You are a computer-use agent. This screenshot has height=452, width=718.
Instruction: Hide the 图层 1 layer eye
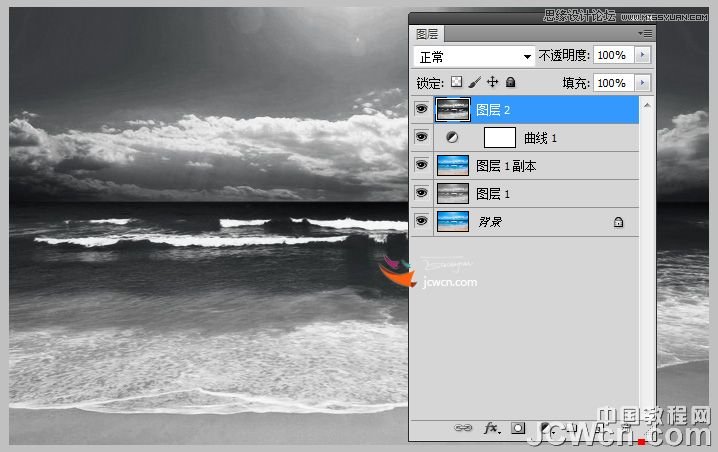pos(421,193)
